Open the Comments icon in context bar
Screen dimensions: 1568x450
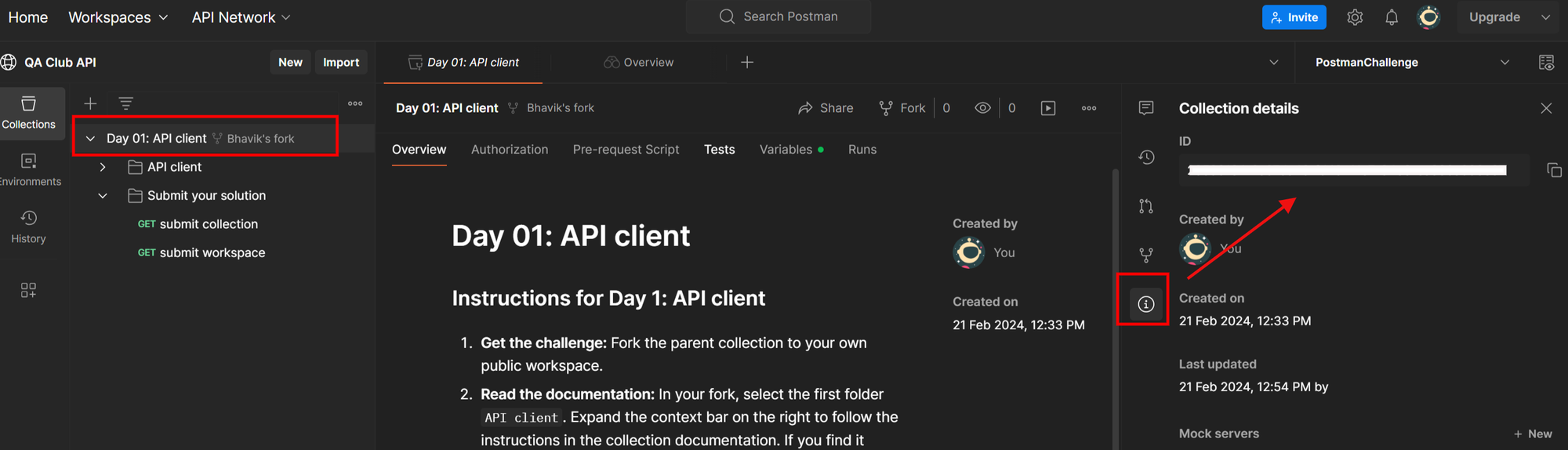tap(1146, 108)
